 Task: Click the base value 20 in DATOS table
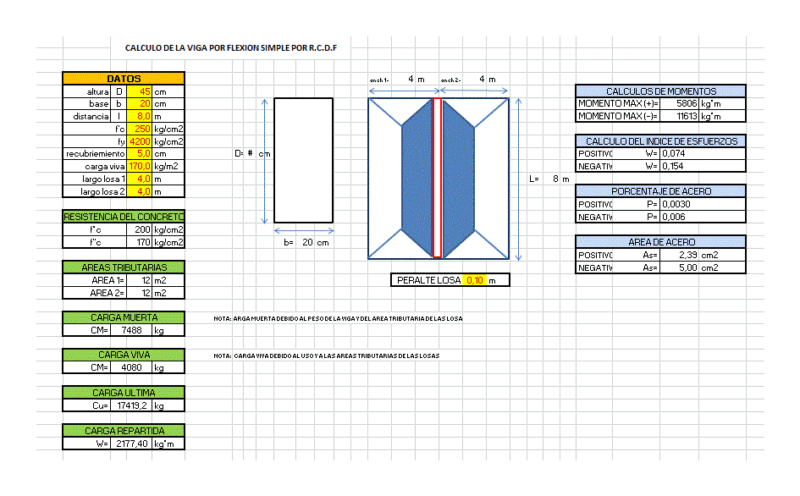click(x=139, y=104)
